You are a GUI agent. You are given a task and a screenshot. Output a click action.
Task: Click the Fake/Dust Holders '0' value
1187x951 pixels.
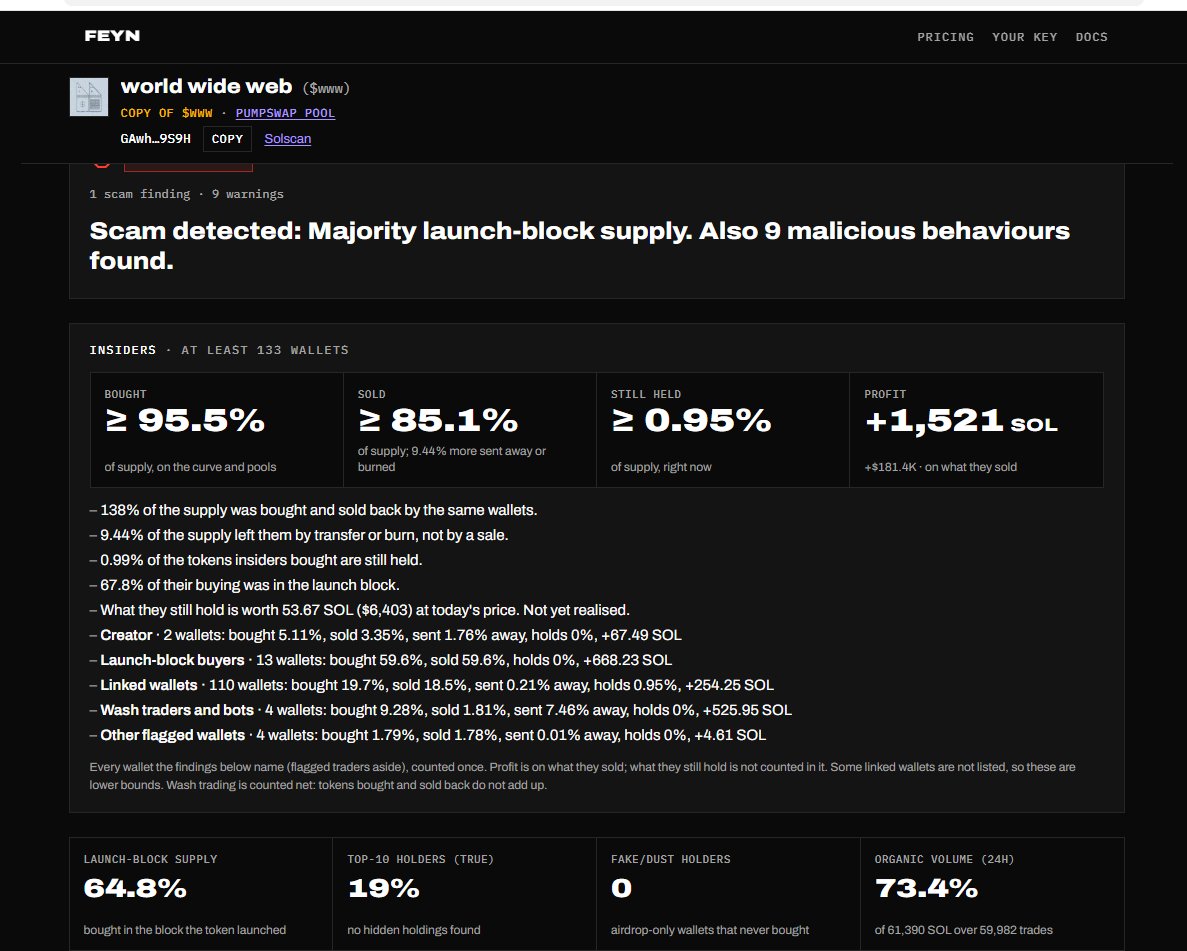click(x=622, y=888)
